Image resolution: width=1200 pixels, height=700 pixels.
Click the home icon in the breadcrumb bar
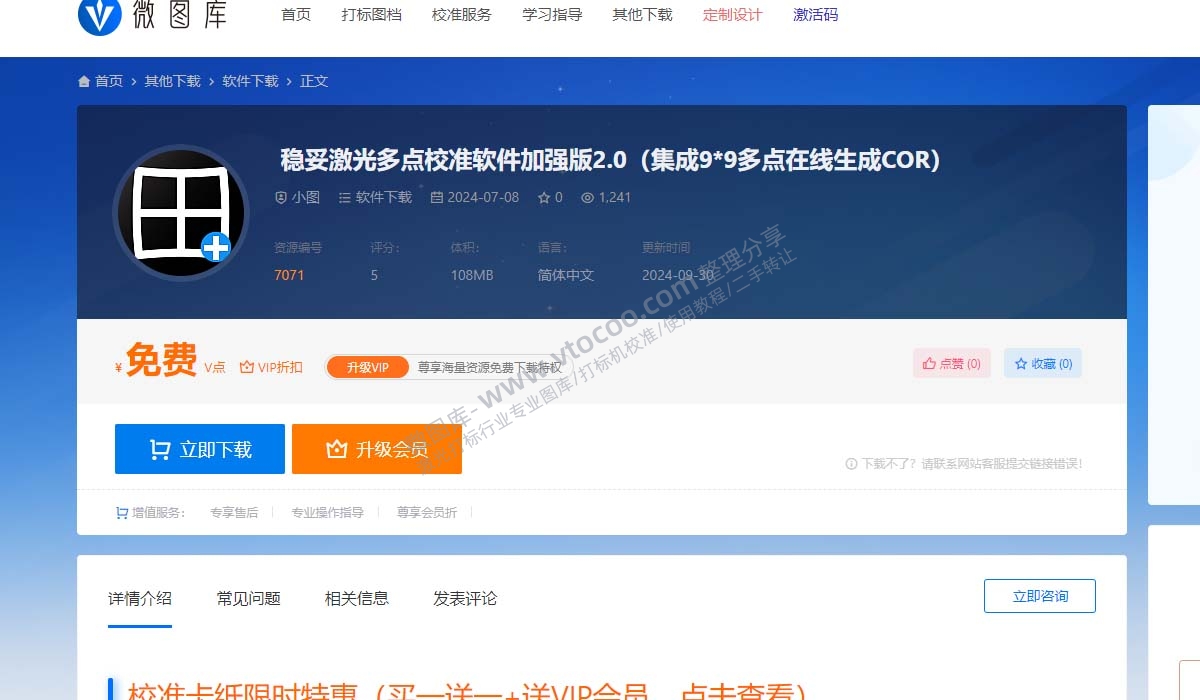(84, 81)
